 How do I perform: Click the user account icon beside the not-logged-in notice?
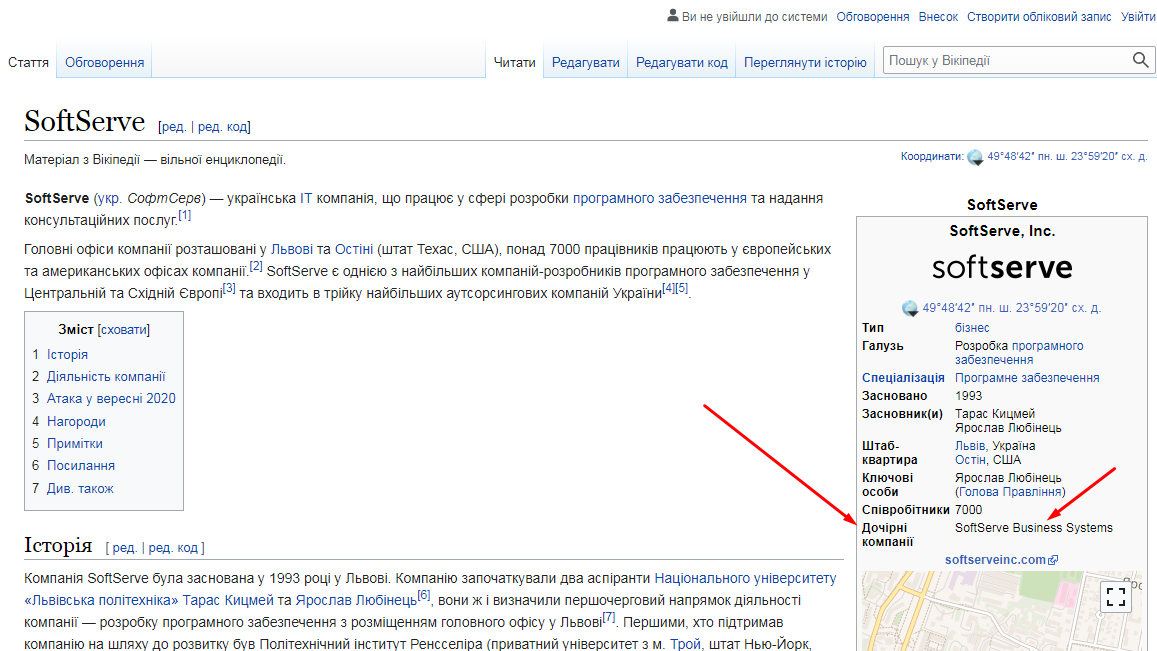click(672, 16)
